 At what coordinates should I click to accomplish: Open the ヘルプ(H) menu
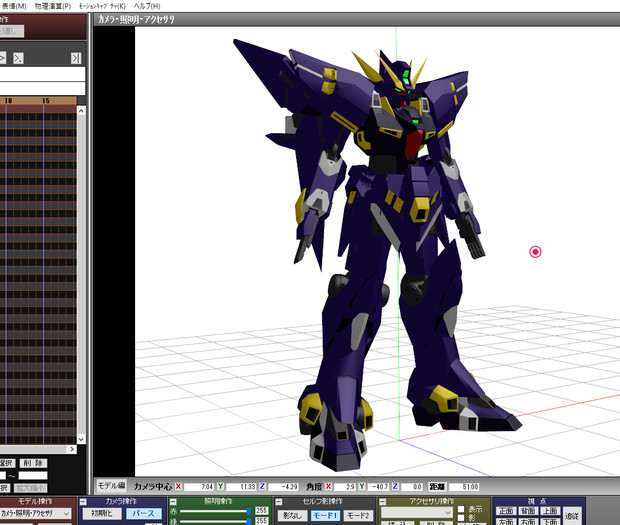click(146, 6)
